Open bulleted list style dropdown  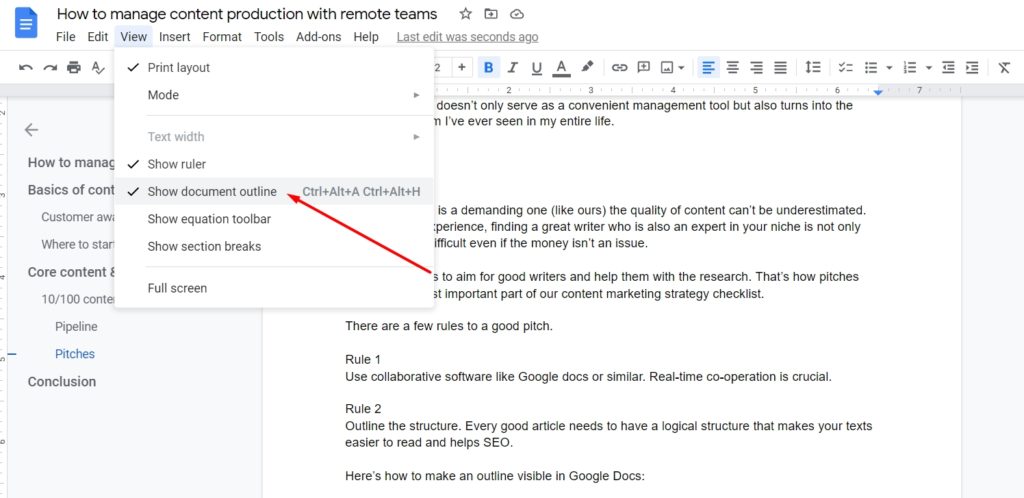click(x=889, y=68)
